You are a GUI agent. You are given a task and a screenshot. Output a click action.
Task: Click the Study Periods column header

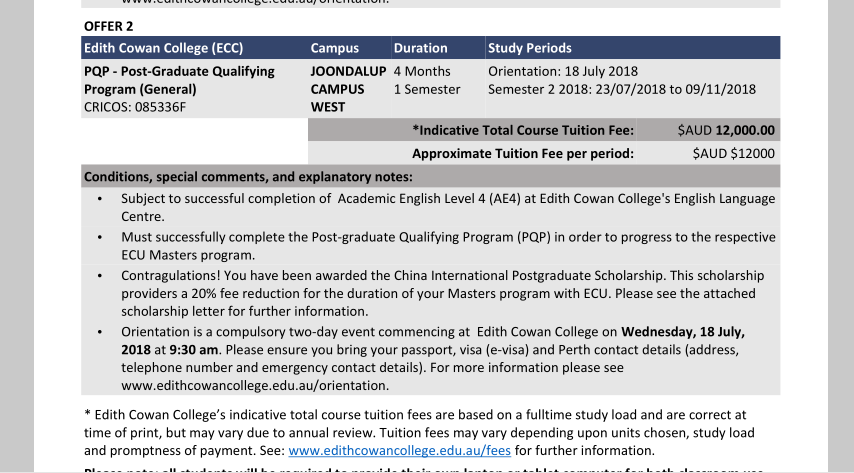(529, 48)
